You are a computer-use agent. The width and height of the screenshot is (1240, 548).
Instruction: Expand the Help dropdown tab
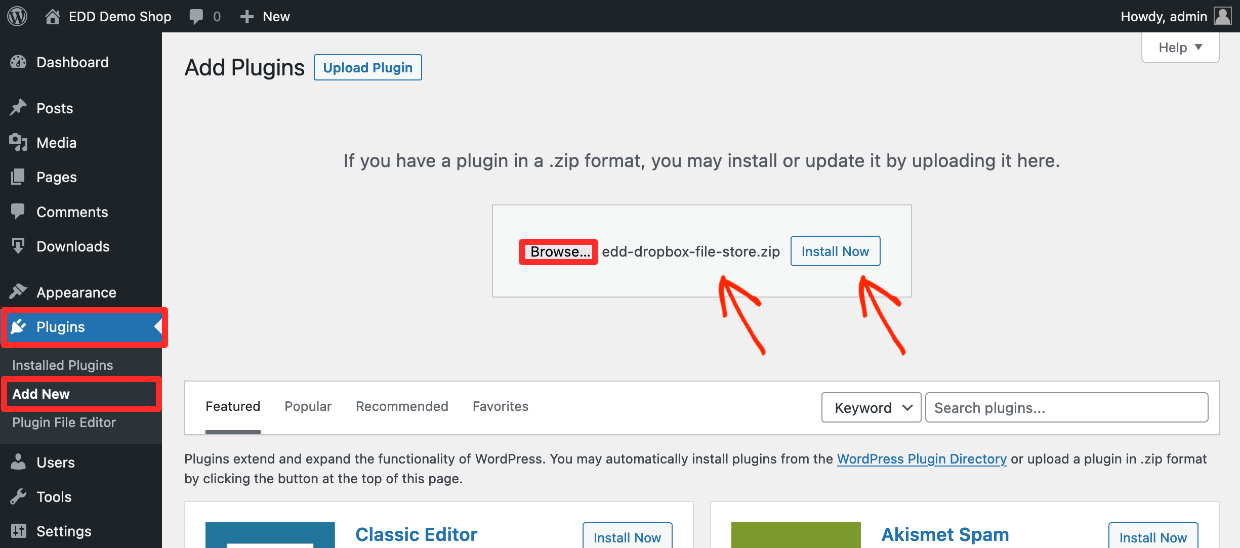click(1181, 47)
